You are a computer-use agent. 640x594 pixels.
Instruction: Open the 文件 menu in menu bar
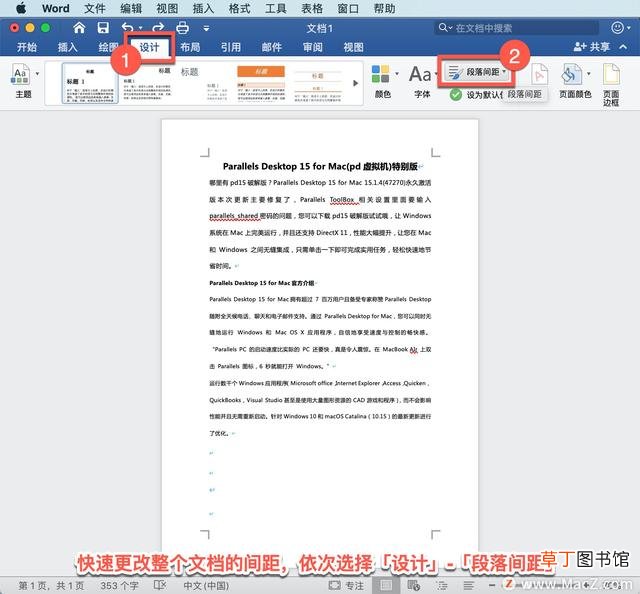(95, 8)
